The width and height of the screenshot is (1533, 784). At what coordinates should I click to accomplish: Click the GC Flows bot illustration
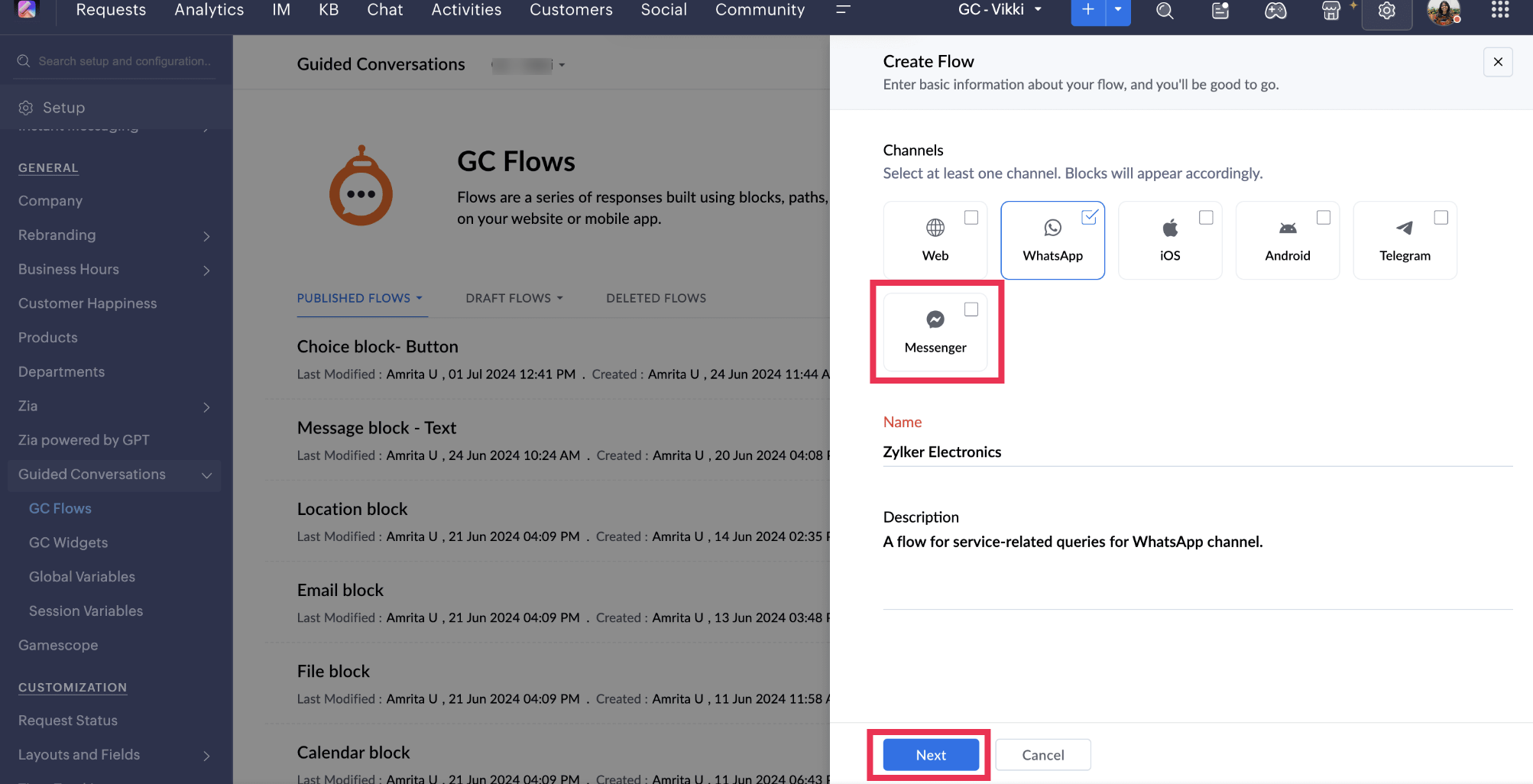361,186
